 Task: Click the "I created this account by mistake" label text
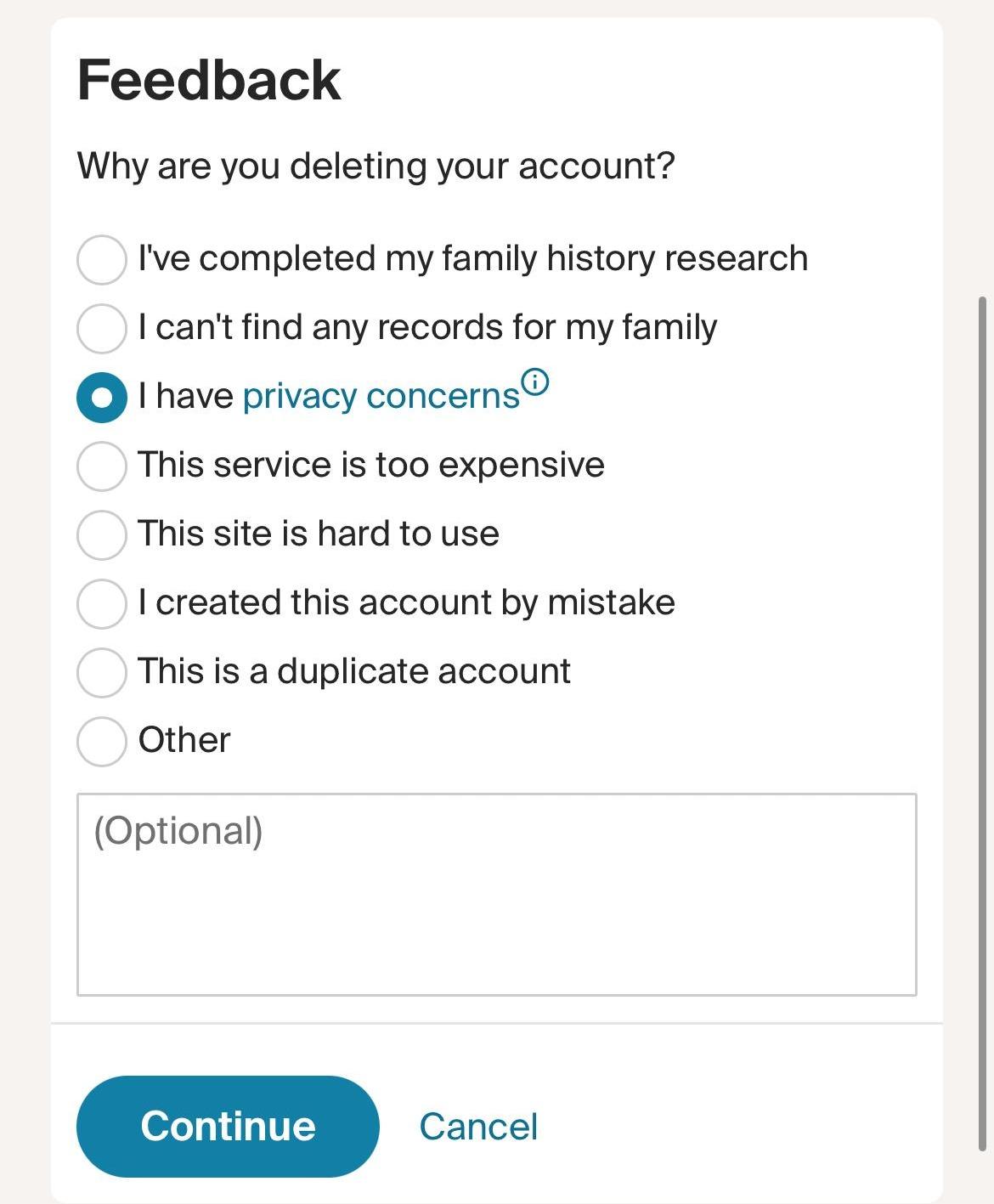tap(406, 603)
